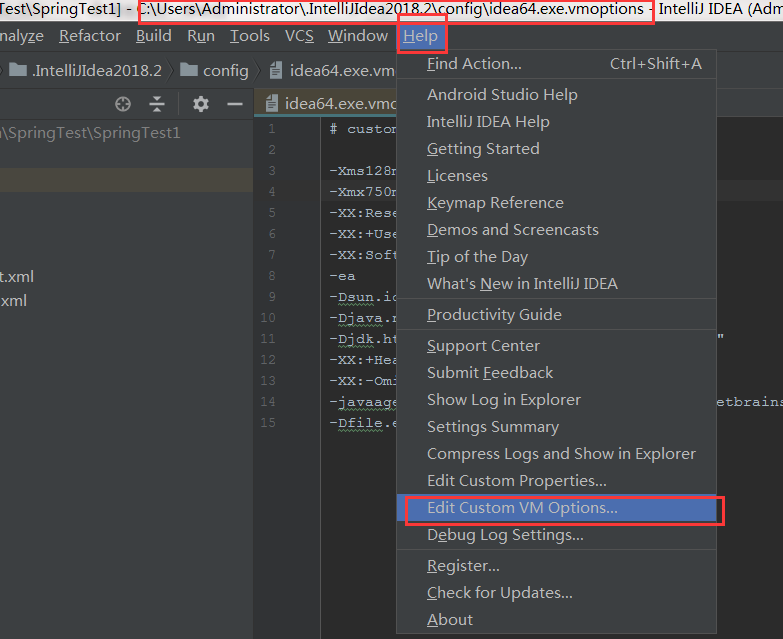Screen dimensions: 783x639
Task: Click the -Xms128 line in editor
Action: click(x=363, y=171)
